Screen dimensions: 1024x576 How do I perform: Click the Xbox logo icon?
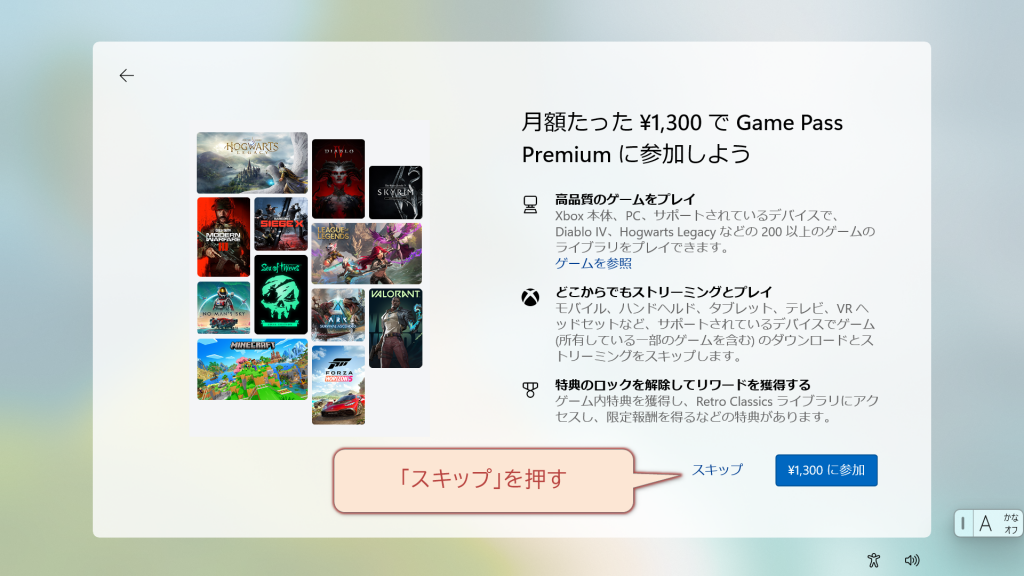530,298
